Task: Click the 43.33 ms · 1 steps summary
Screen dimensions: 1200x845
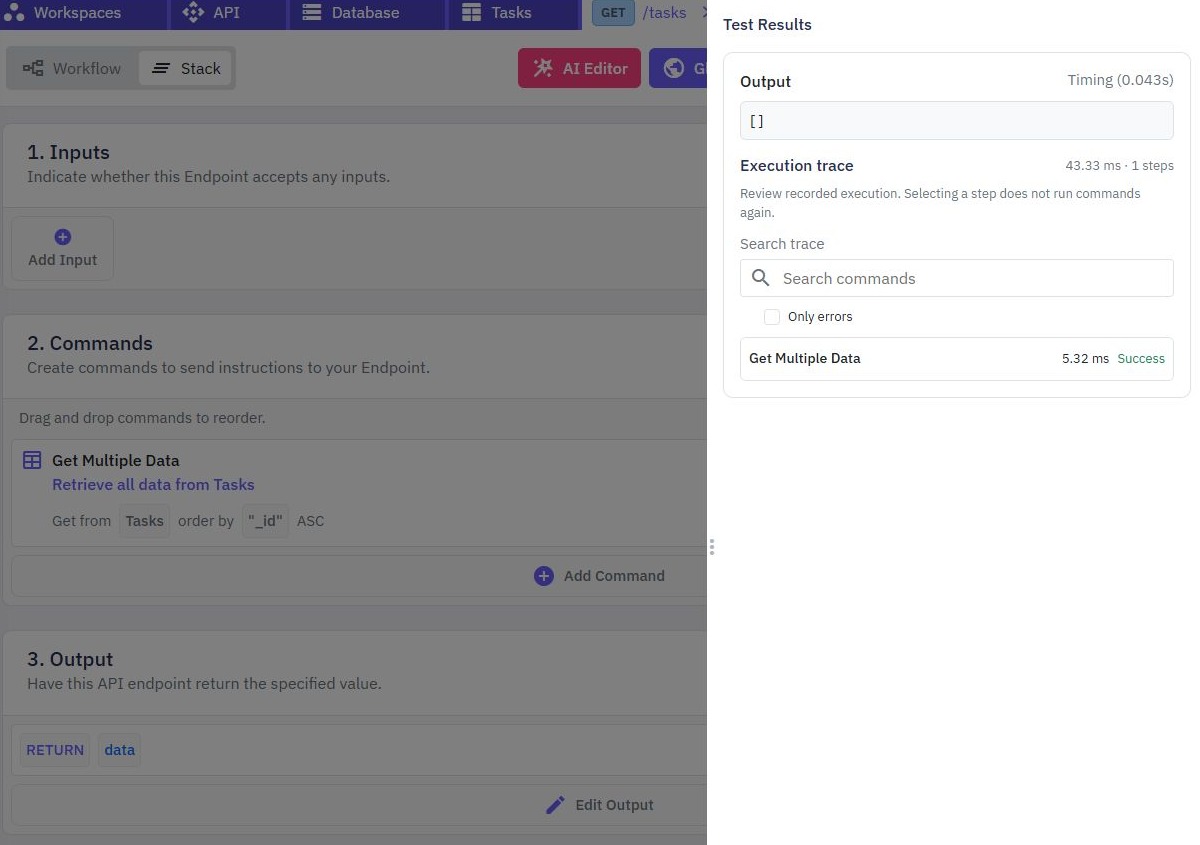Action: [x=1119, y=166]
